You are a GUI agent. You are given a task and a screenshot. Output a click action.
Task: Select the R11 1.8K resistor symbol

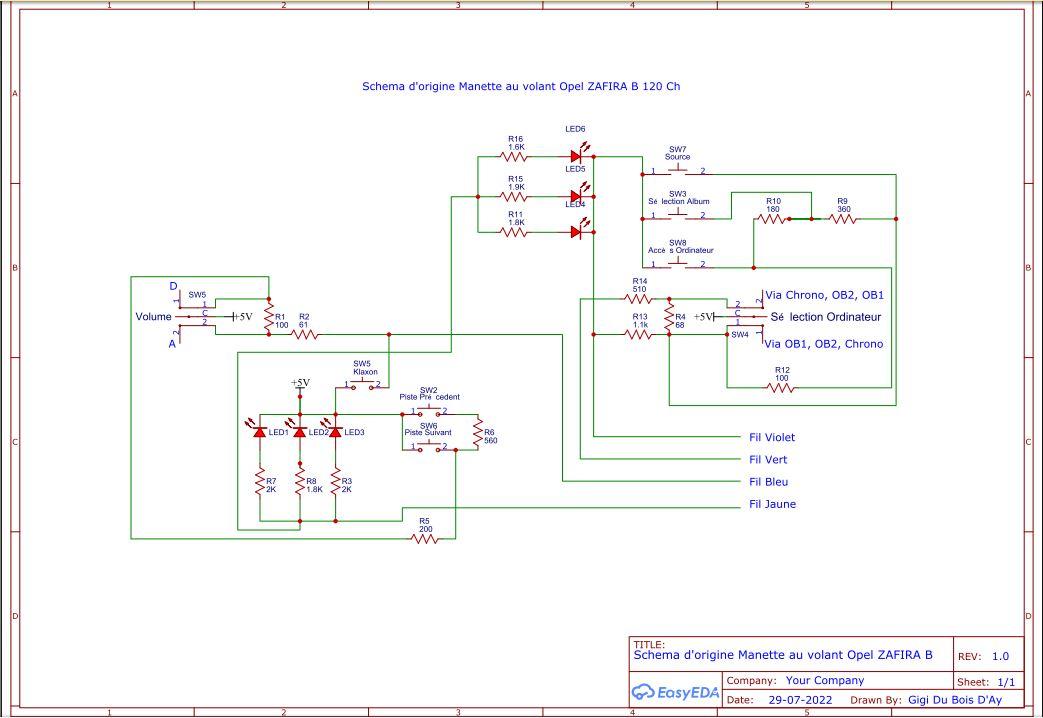tap(514, 232)
